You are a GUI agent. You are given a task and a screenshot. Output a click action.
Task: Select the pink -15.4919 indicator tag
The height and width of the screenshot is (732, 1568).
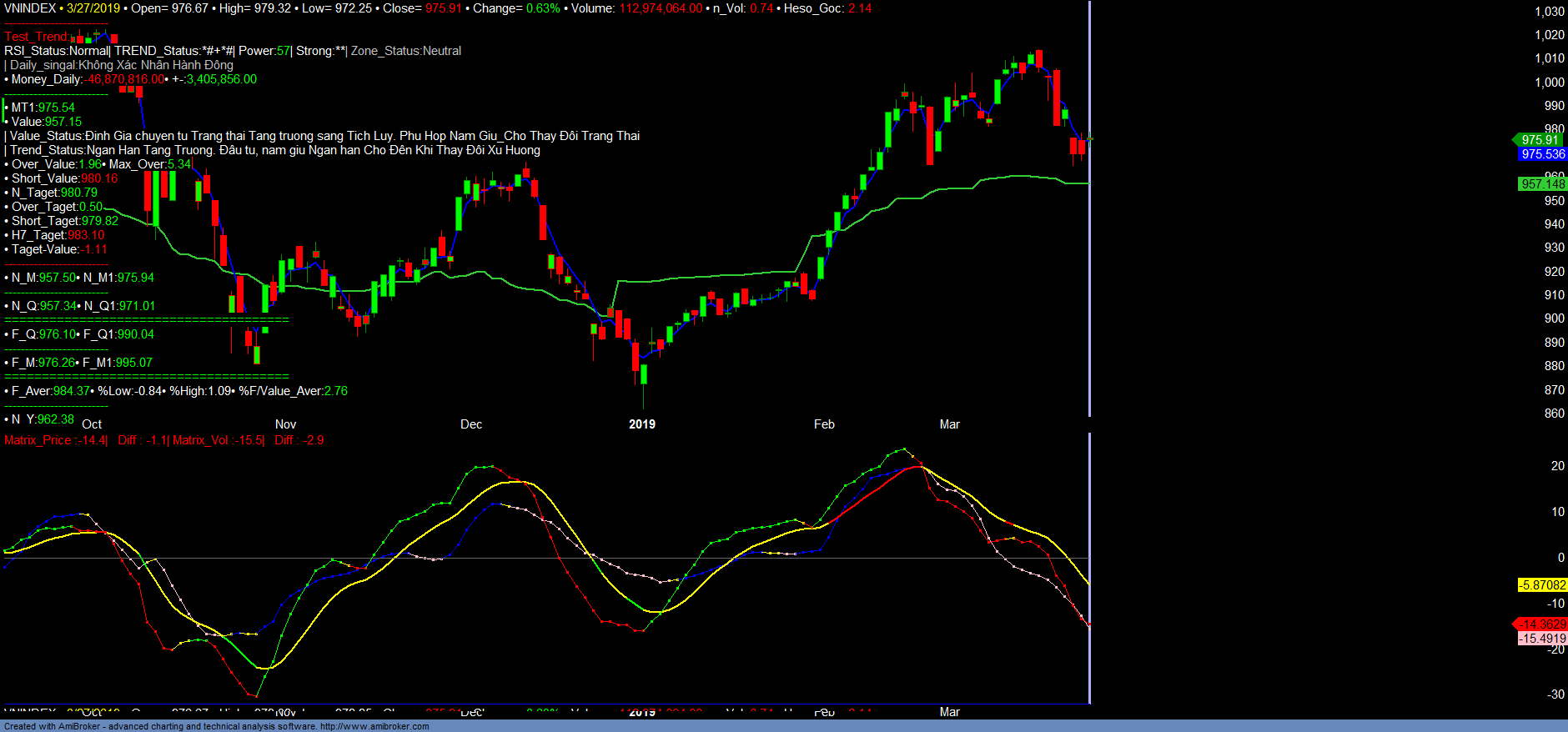coord(1542,639)
